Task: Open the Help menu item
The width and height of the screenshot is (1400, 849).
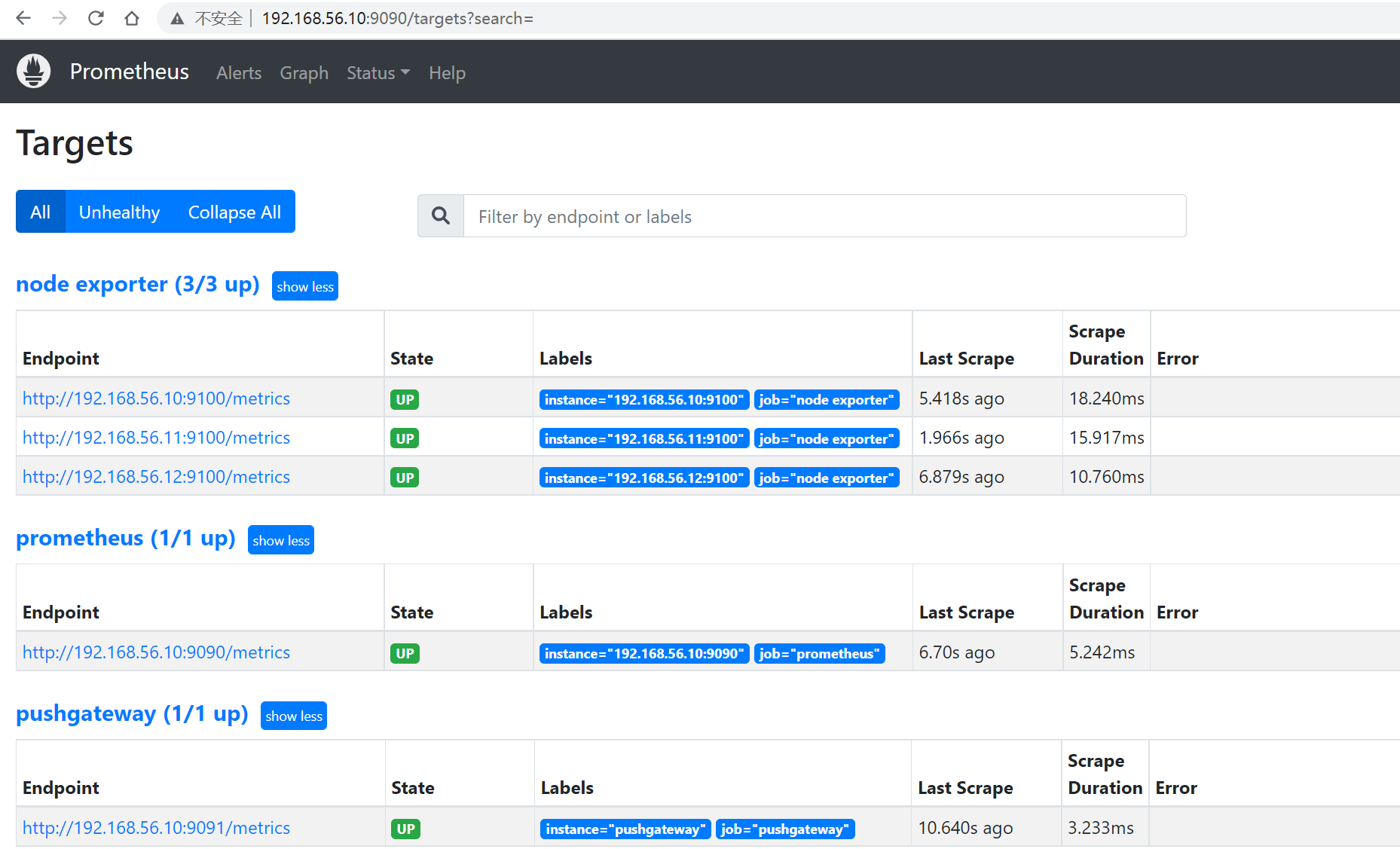Action: click(x=447, y=73)
